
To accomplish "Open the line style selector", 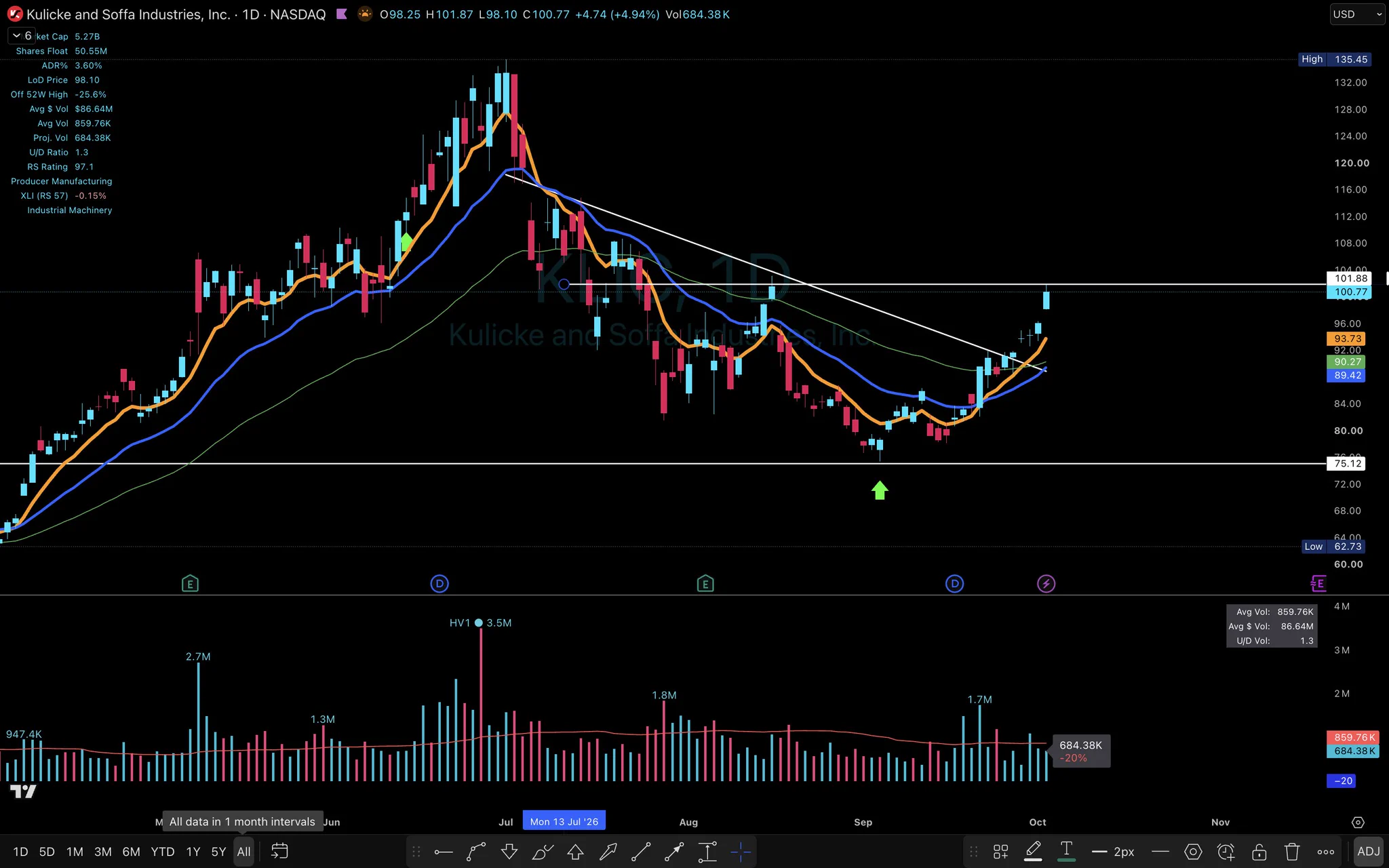I will (x=1160, y=852).
